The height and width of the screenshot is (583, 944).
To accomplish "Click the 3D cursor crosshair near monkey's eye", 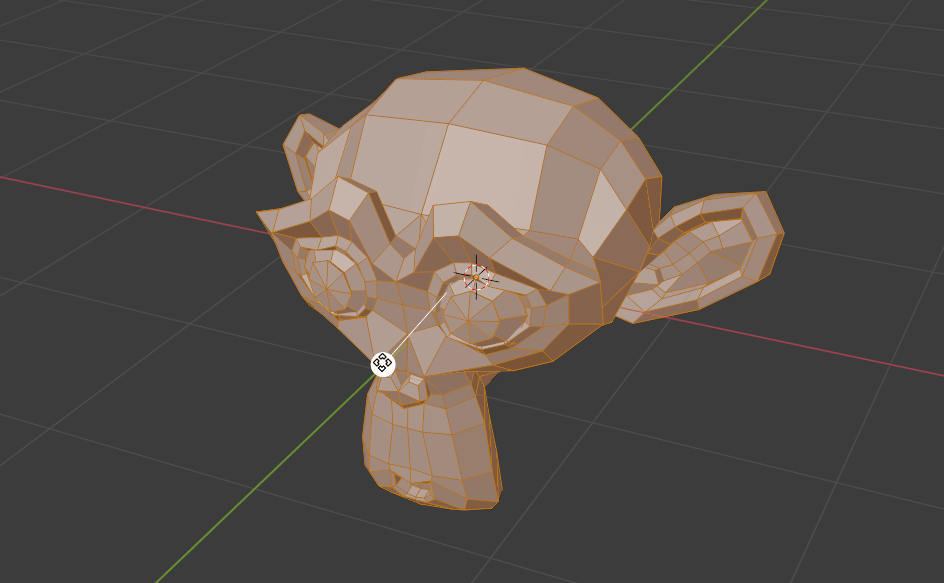I will pos(476,278).
